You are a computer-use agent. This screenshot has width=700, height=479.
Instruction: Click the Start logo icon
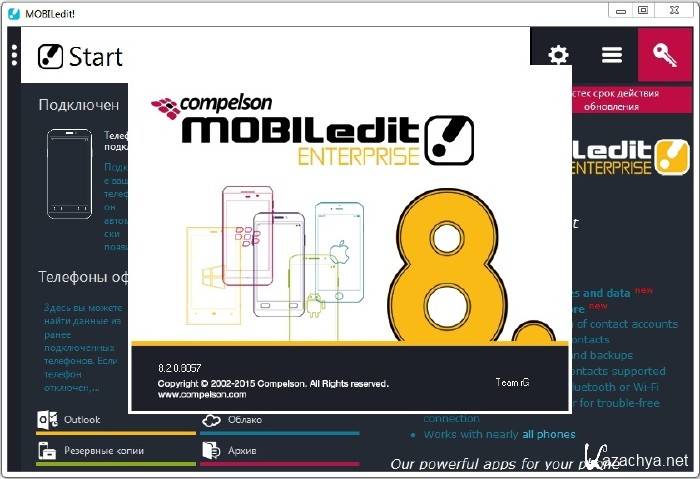tap(50, 56)
